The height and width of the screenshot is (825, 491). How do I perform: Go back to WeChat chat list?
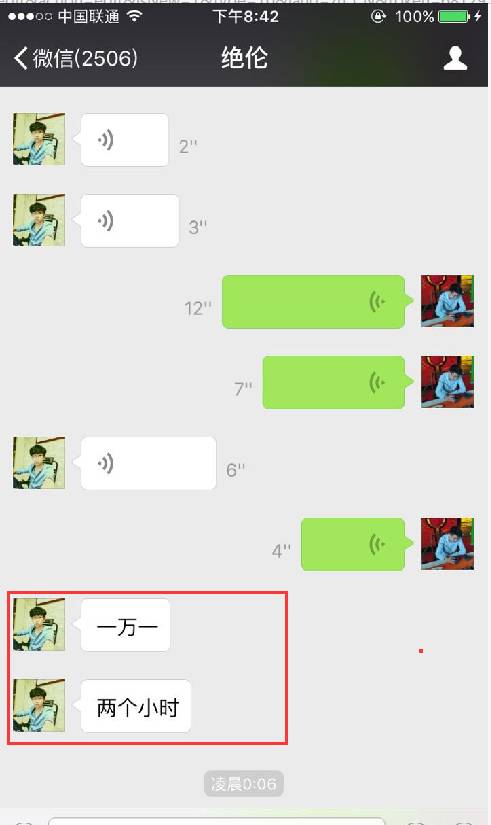pos(75,58)
